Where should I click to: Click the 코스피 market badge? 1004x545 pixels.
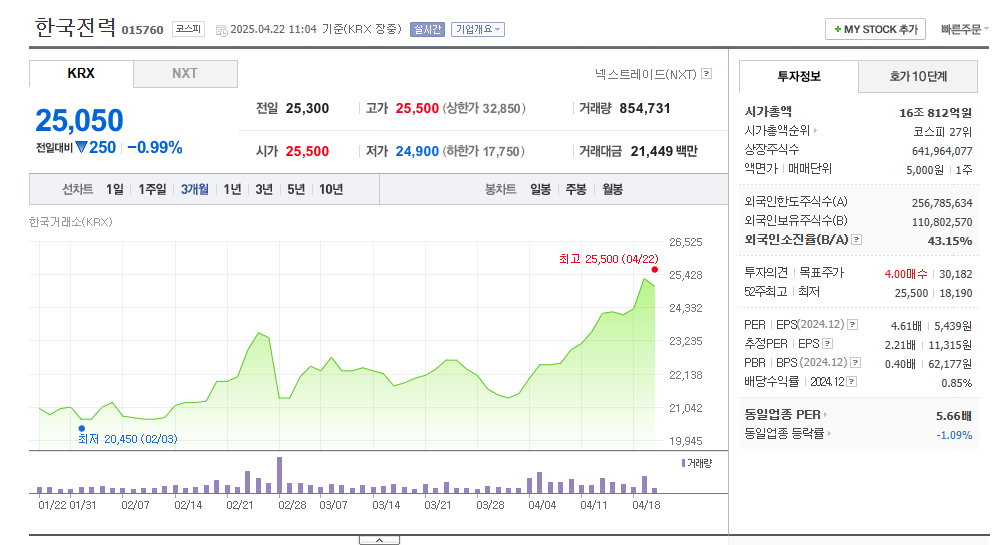pos(188,29)
